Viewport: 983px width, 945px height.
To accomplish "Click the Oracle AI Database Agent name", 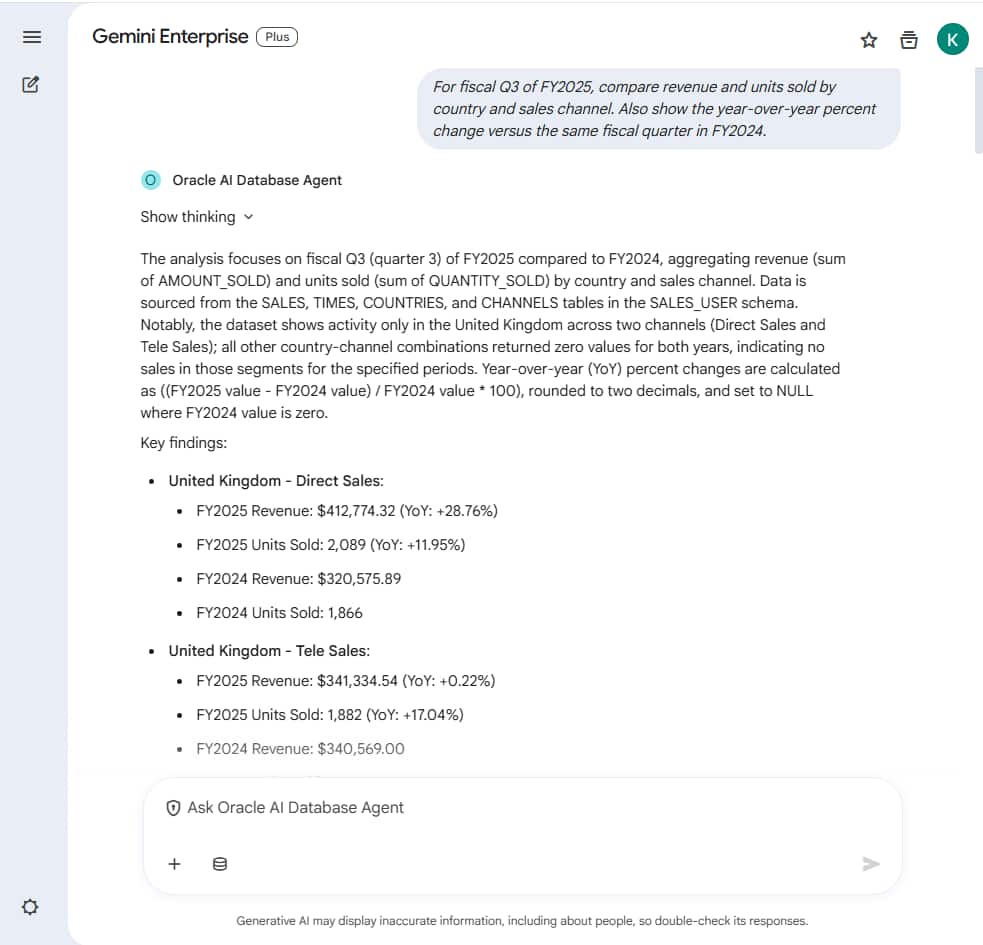I will point(257,180).
